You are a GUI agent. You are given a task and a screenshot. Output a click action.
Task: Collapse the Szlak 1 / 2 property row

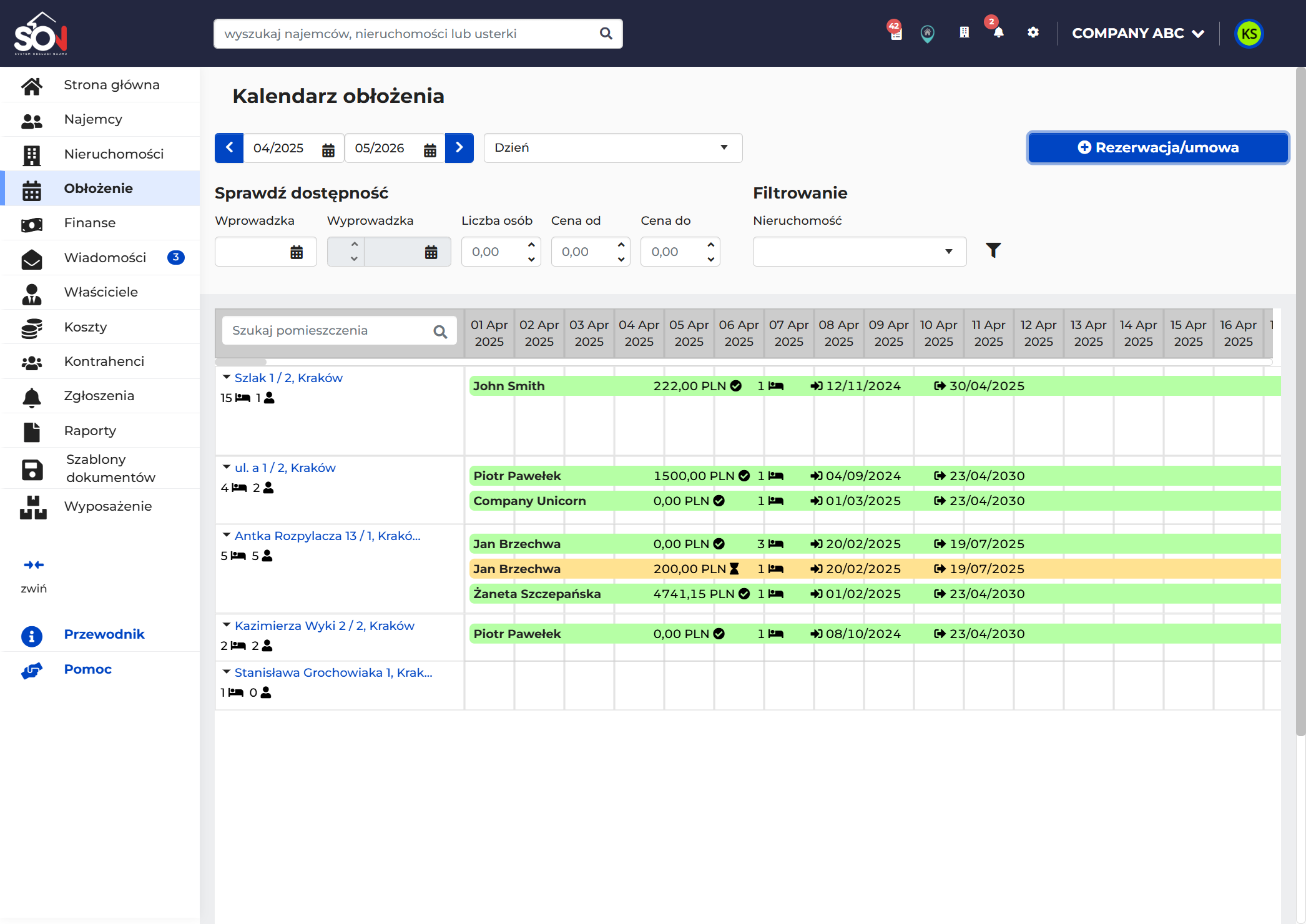[x=227, y=377]
